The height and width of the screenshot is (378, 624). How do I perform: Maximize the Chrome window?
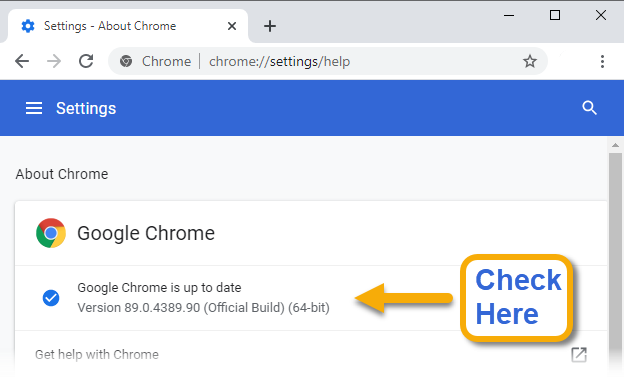555,16
